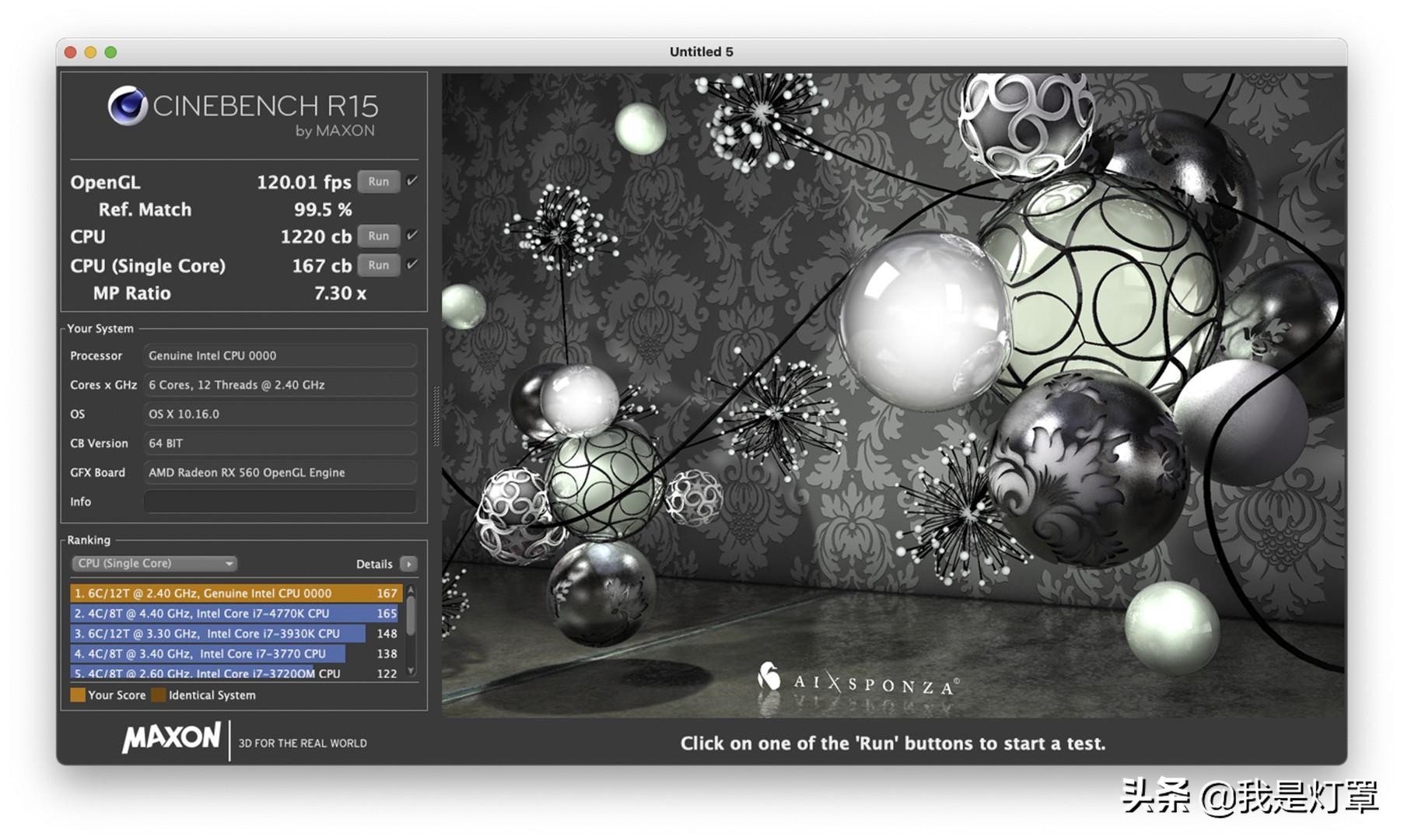Toggle the CPU (Single Core) test checkmark

click(412, 264)
